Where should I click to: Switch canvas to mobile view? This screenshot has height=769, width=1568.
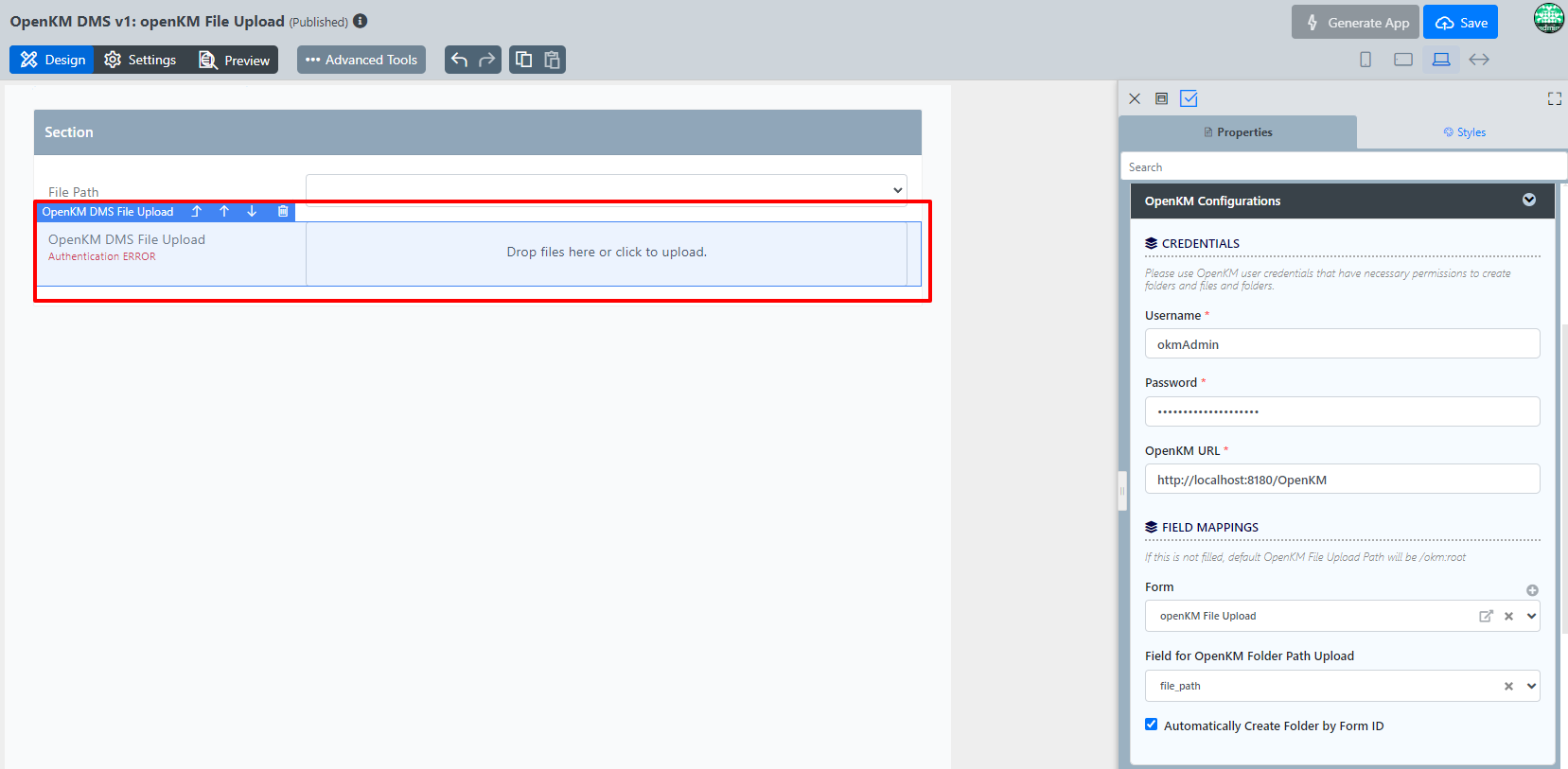point(1365,60)
